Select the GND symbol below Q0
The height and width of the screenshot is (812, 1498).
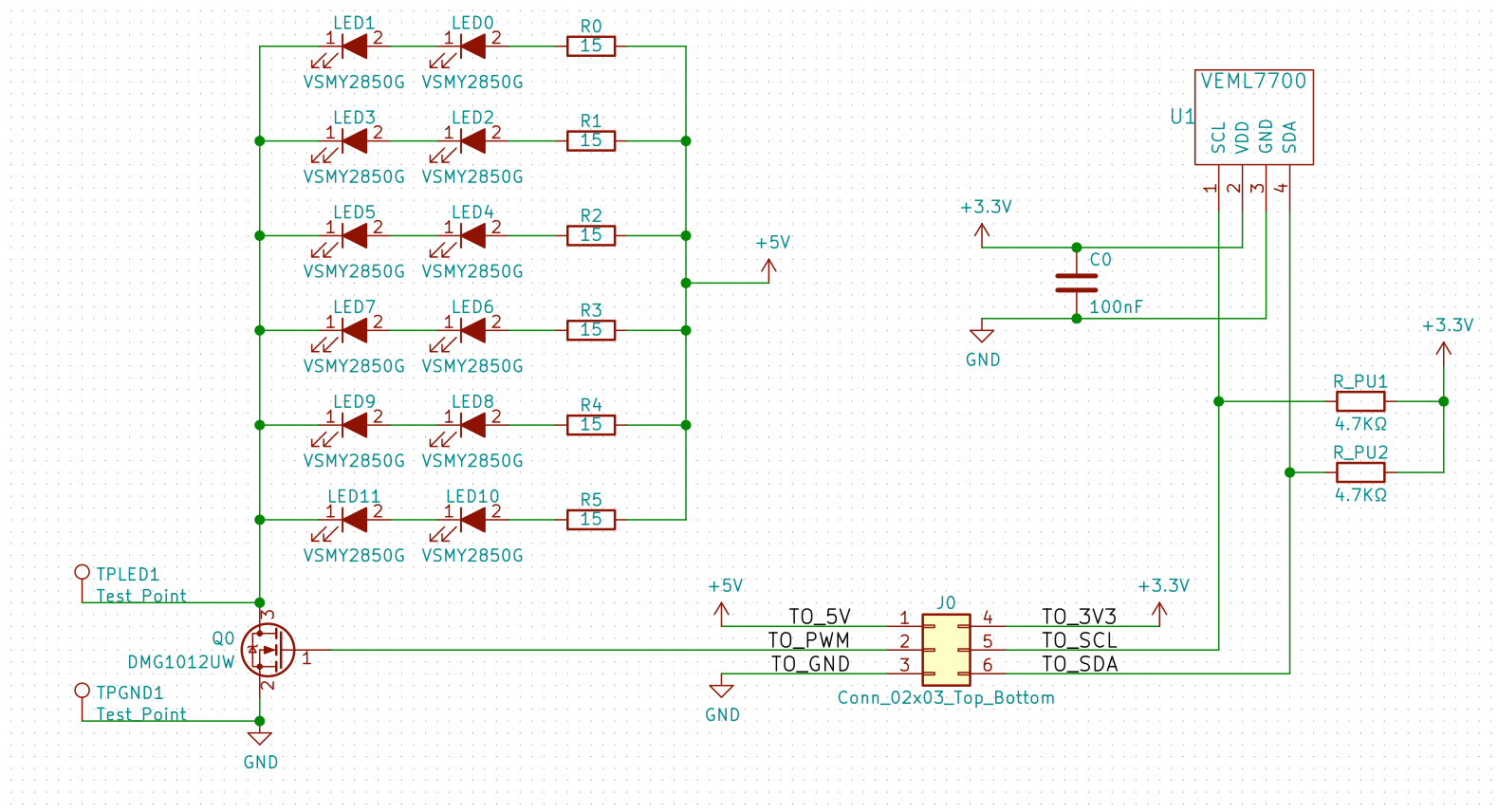(260, 738)
